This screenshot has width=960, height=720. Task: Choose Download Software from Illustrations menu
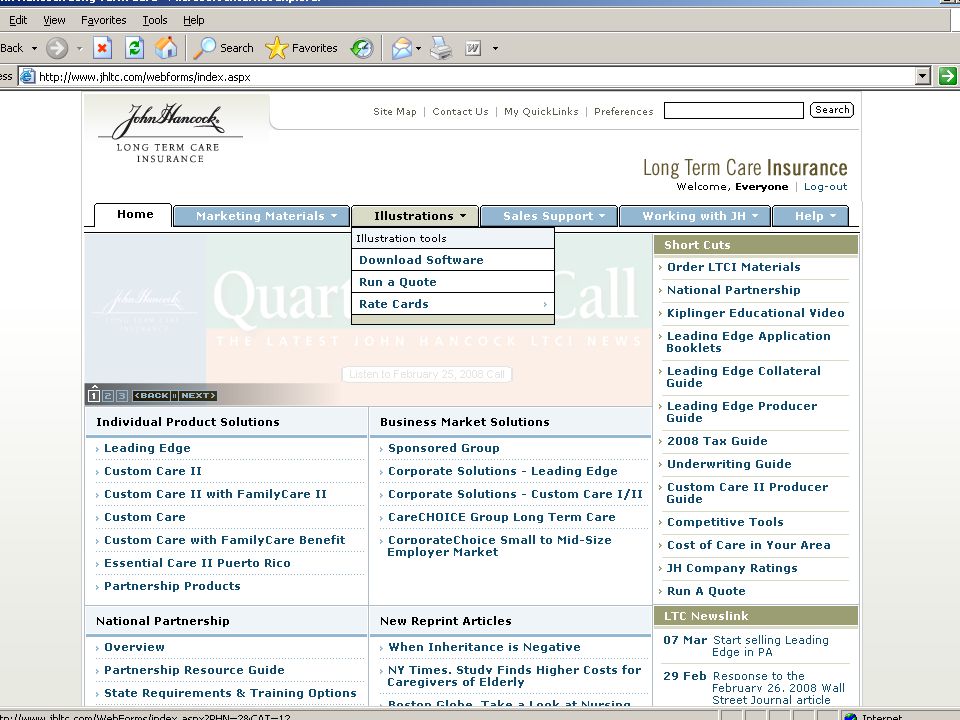tap(453, 260)
